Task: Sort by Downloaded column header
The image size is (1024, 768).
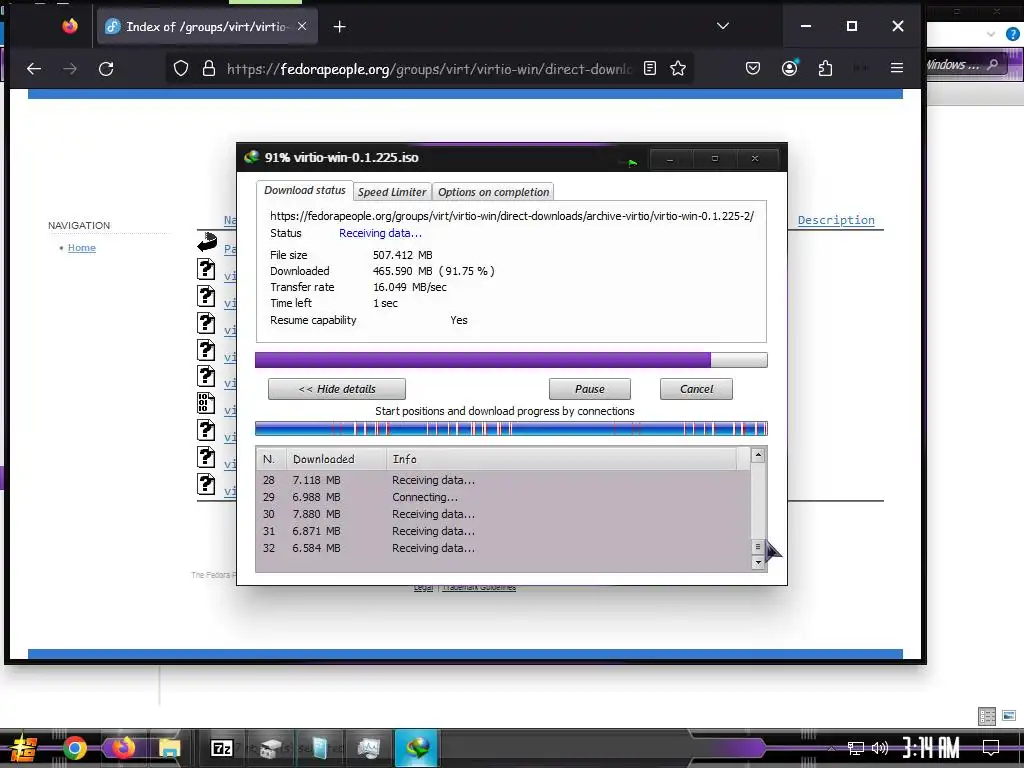Action: coord(336,459)
